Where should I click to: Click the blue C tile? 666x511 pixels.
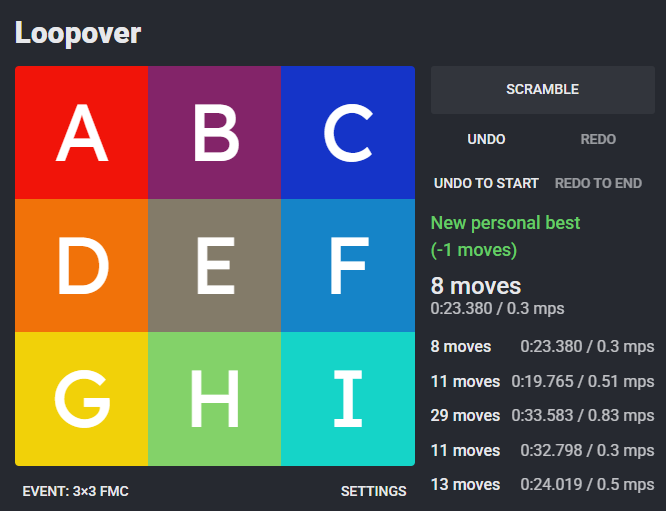[348, 133]
